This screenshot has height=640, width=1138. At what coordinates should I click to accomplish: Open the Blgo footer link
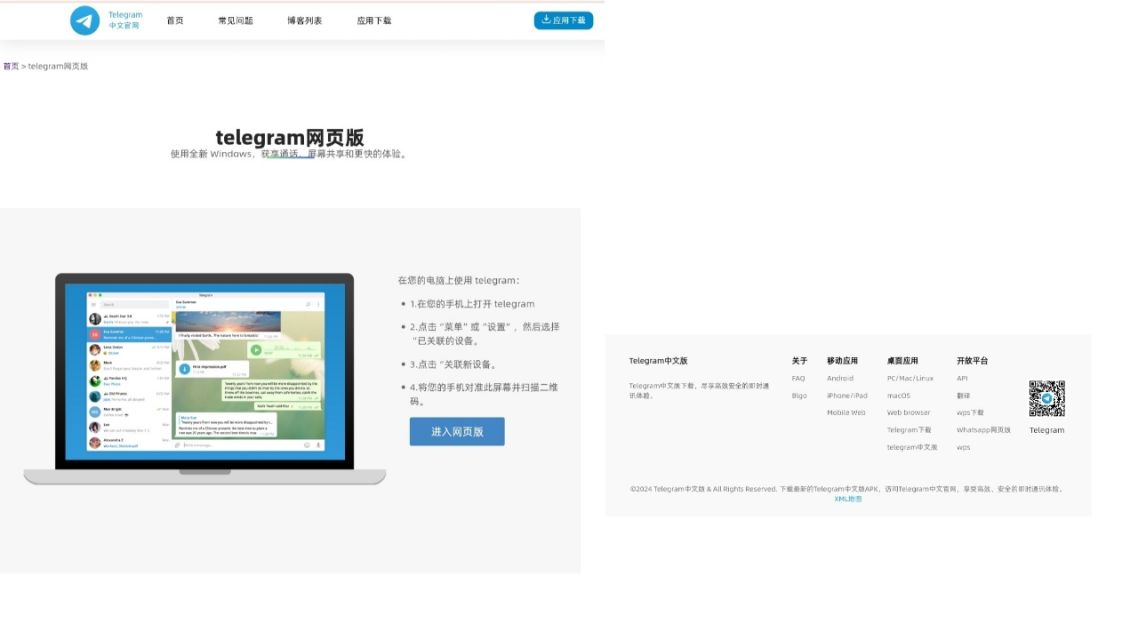point(799,395)
